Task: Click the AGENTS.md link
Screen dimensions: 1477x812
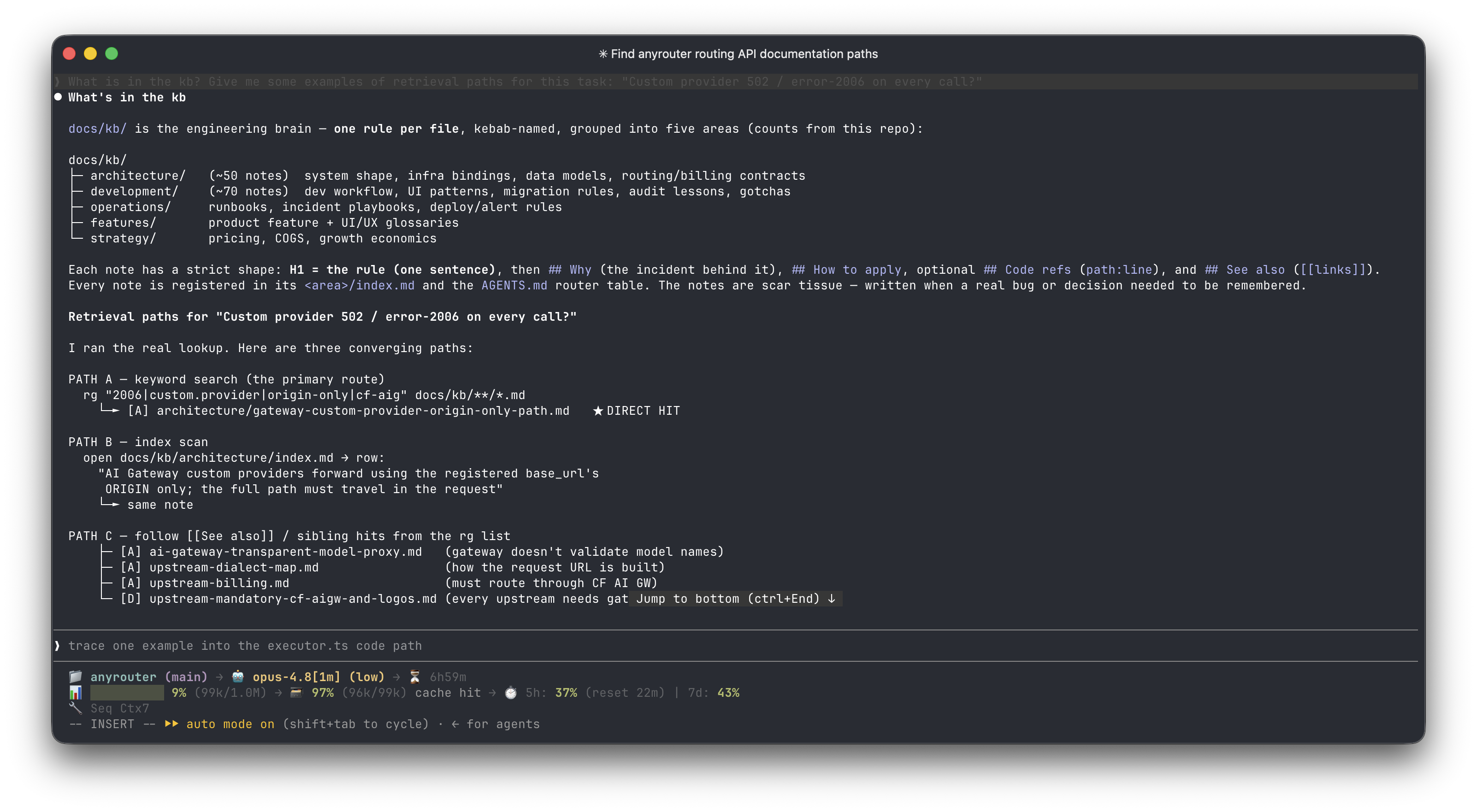Action: 514,285
